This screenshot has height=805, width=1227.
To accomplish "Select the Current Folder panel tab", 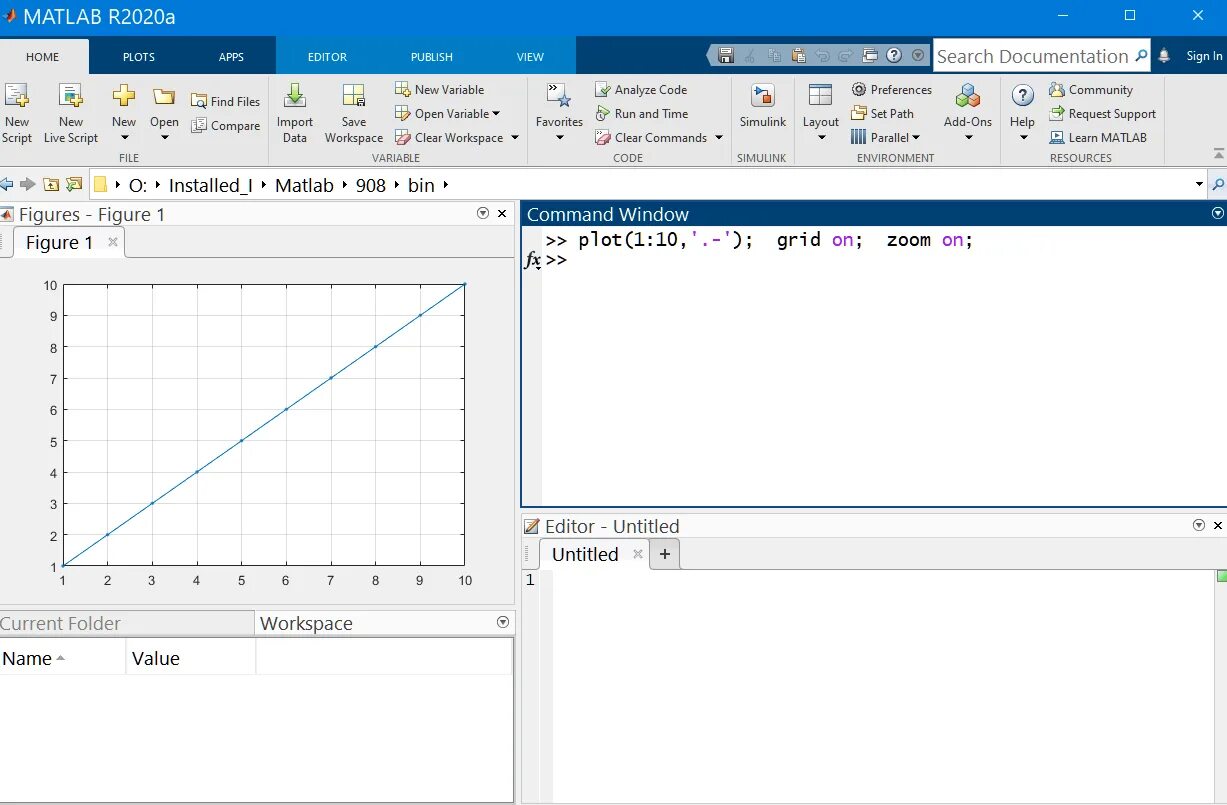I will click(x=127, y=623).
